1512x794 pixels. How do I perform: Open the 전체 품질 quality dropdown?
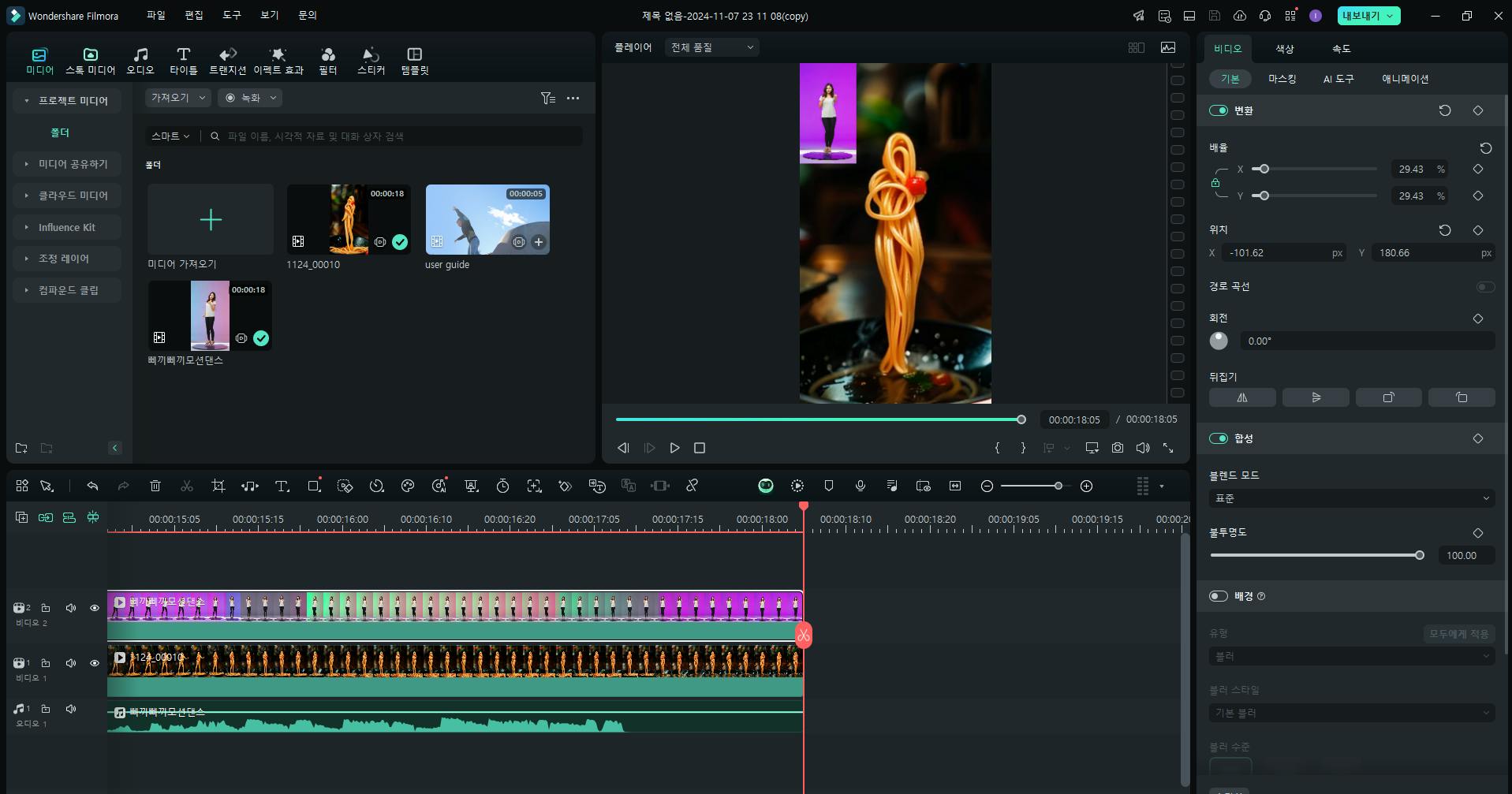click(711, 47)
